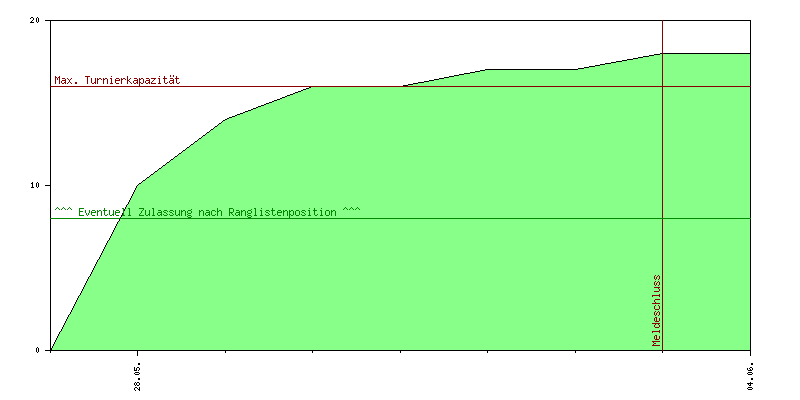Click curve peak on the Meldeschluss line

[662, 53]
